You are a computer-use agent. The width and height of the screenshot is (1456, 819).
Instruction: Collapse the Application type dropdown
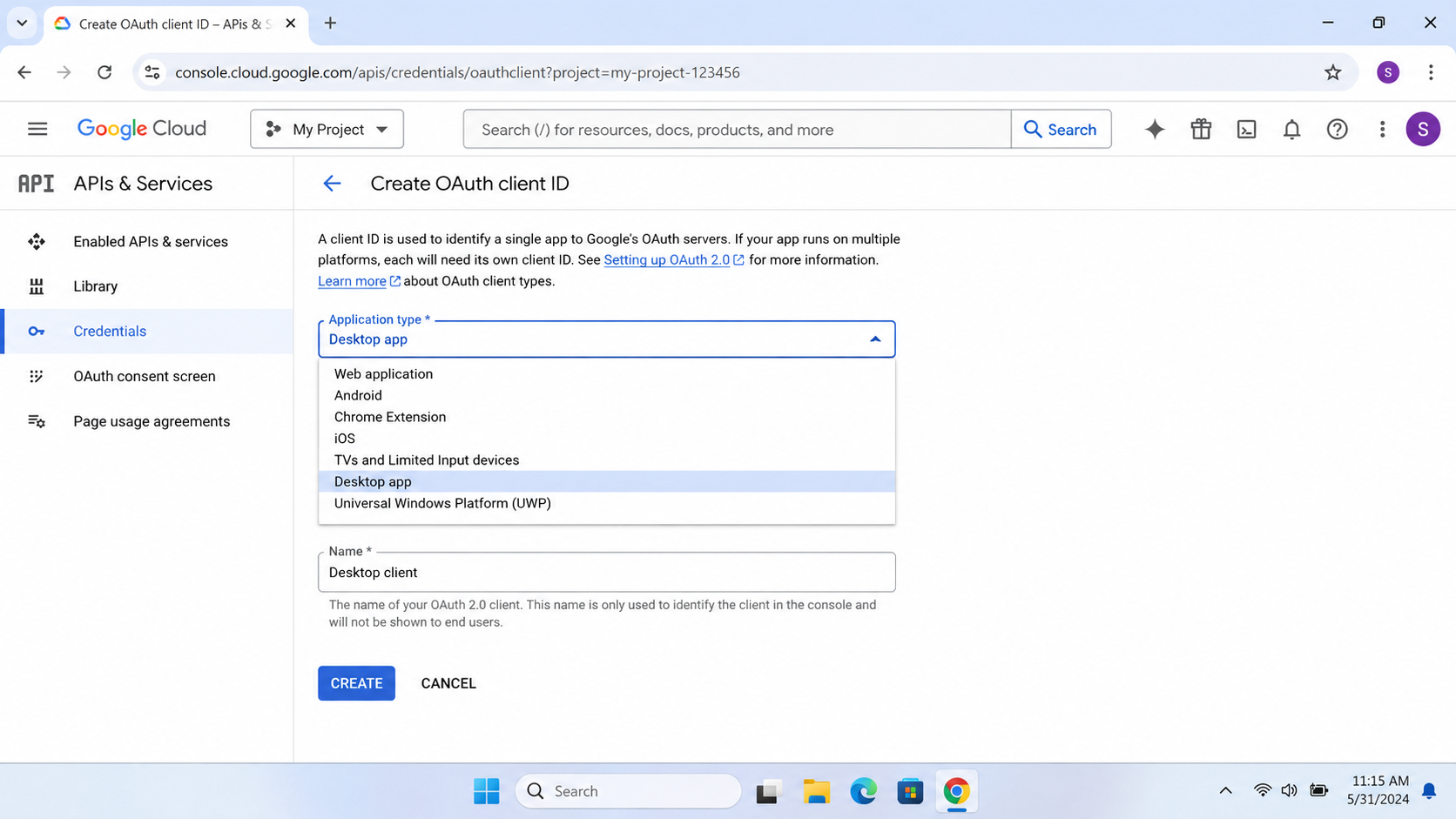click(x=875, y=339)
